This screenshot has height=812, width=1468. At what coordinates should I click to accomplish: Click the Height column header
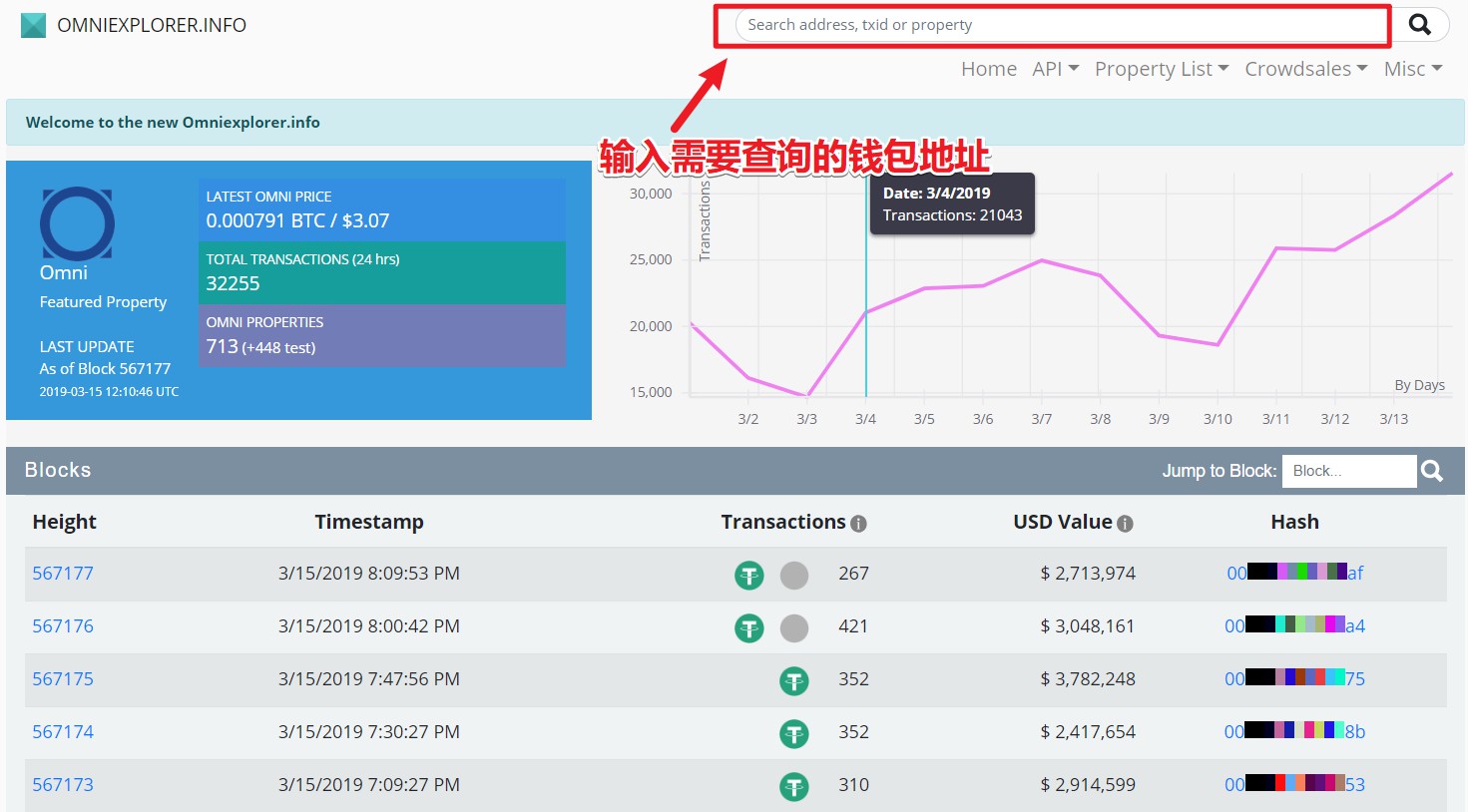pos(65,522)
